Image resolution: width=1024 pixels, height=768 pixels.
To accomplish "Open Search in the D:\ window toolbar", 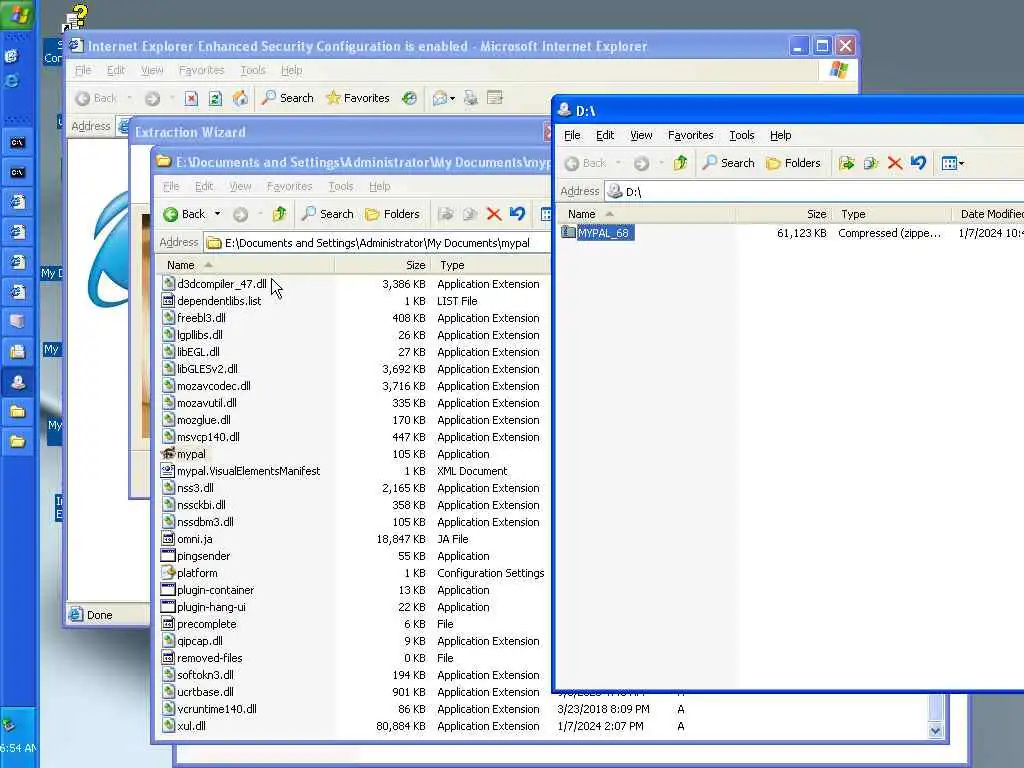I will tap(728, 163).
